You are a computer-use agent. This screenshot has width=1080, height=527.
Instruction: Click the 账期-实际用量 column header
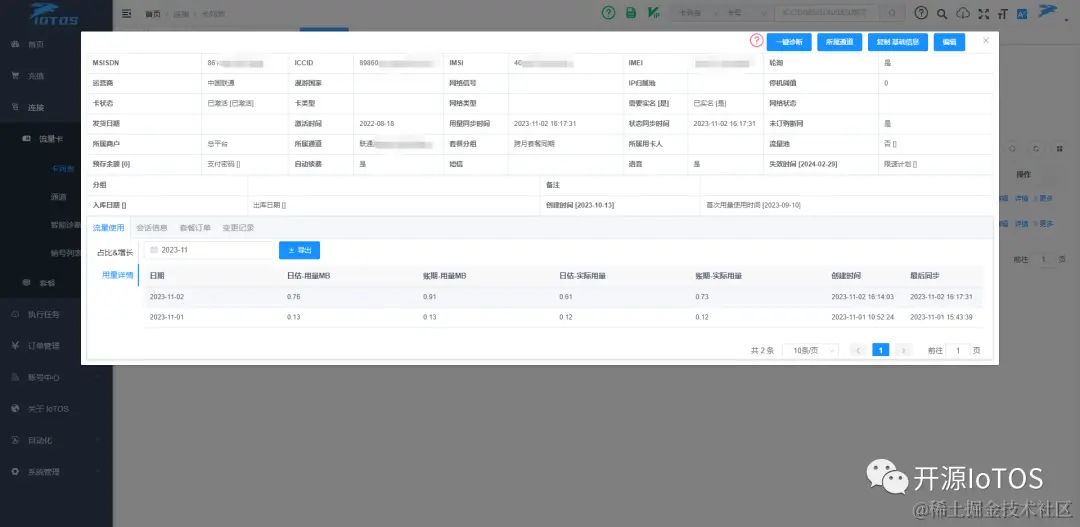(718, 276)
